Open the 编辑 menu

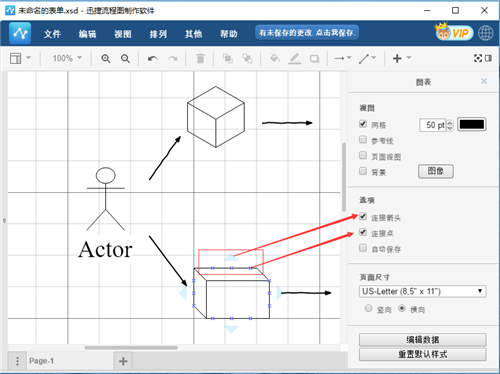88,34
